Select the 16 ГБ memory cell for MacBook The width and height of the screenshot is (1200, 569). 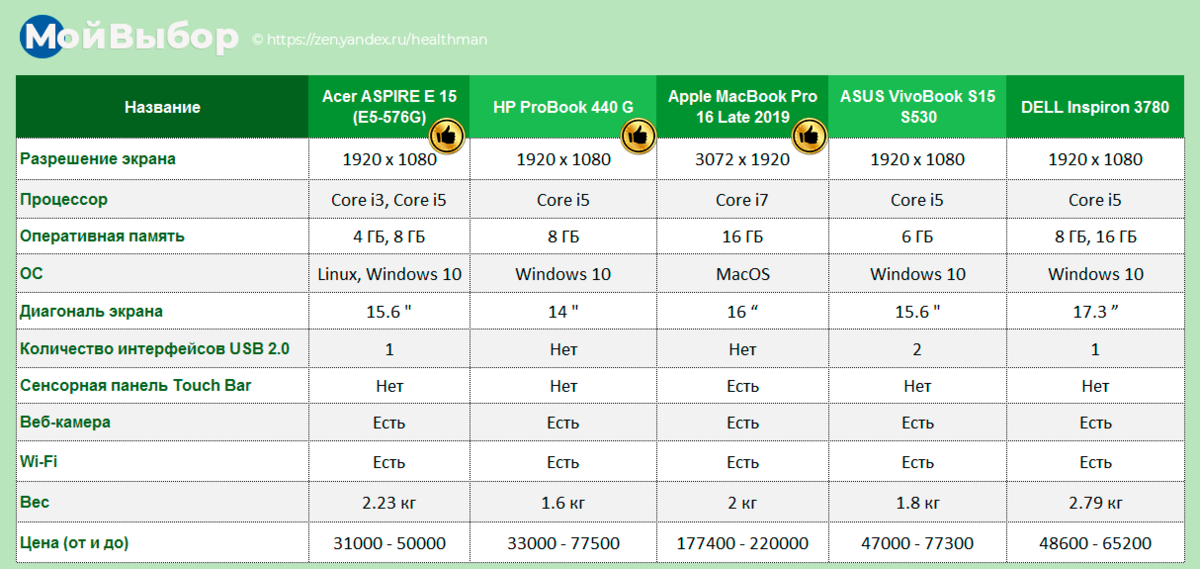742,236
